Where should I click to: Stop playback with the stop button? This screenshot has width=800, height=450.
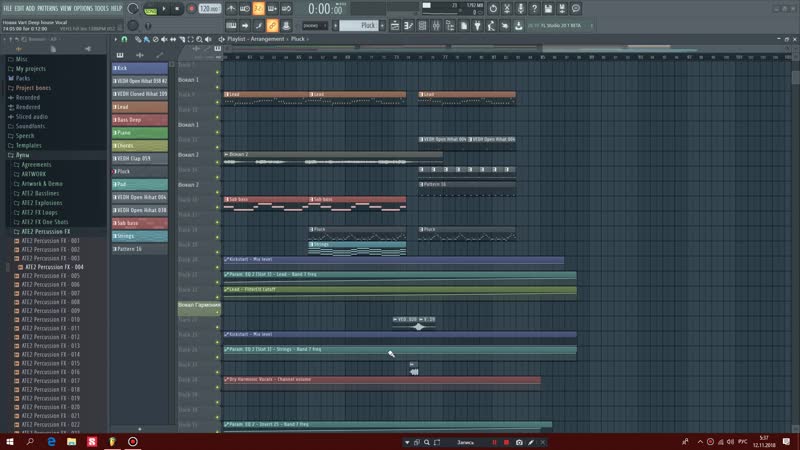[x=177, y=9]
